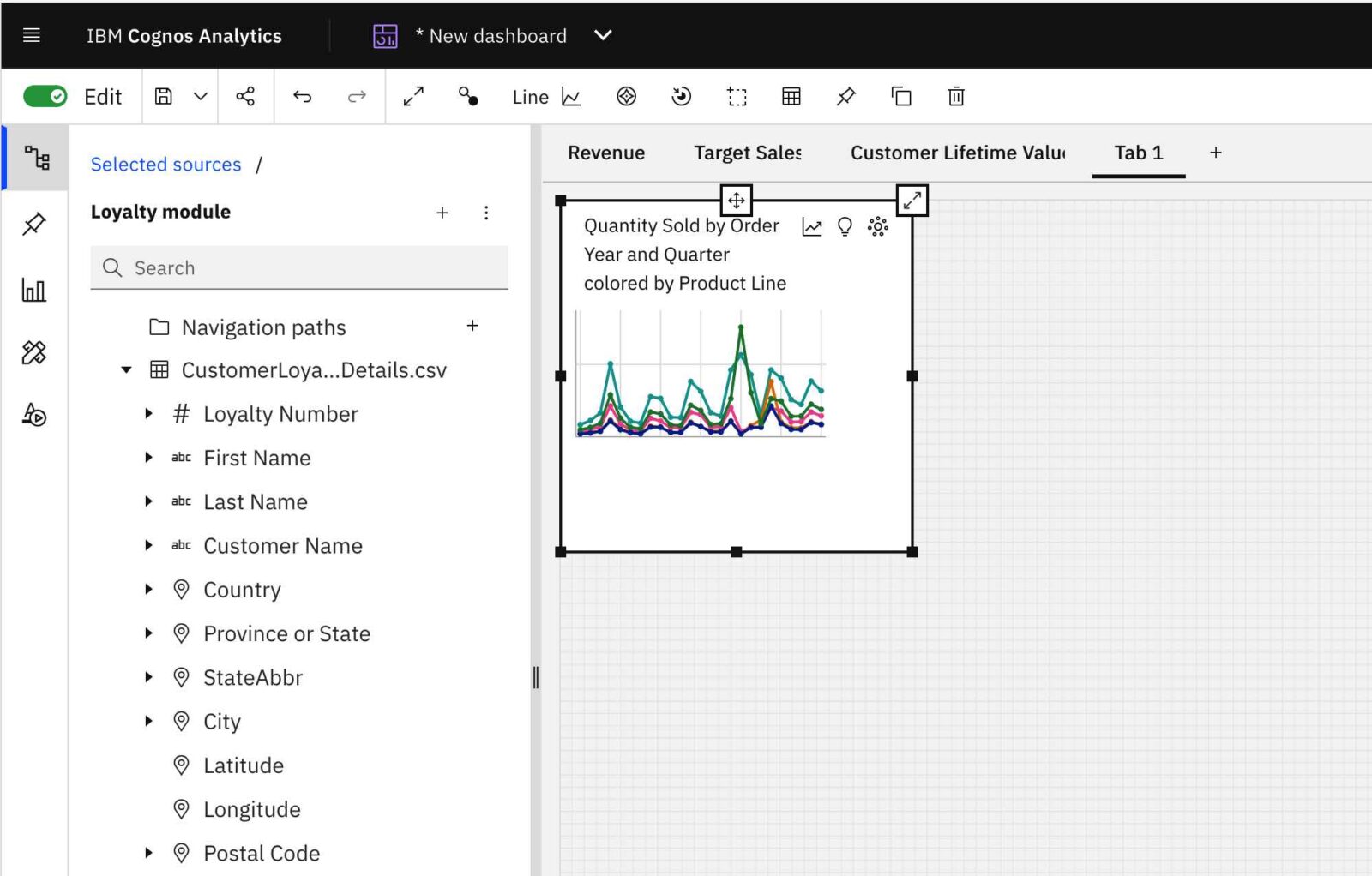1372x876 pixels.
Task: Add a new dashboard tab with plus button
Action: [1216, 153]
